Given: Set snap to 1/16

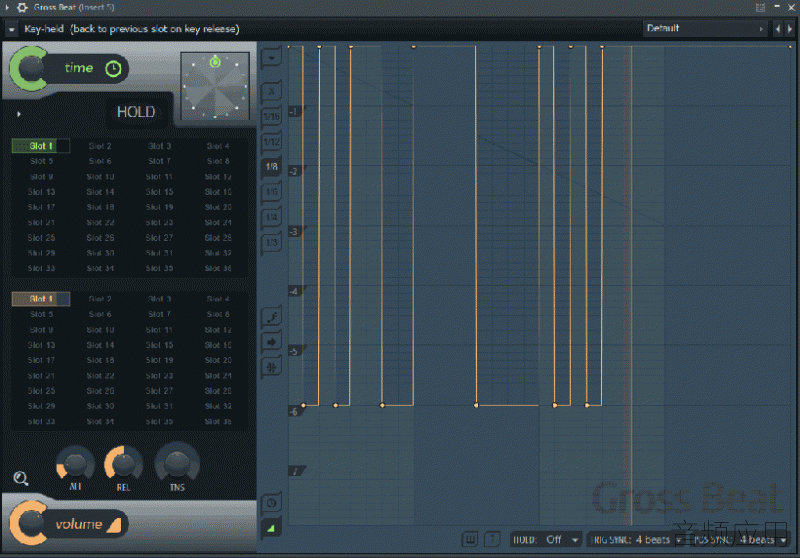Looking at the screenshot, I should 271,116.
